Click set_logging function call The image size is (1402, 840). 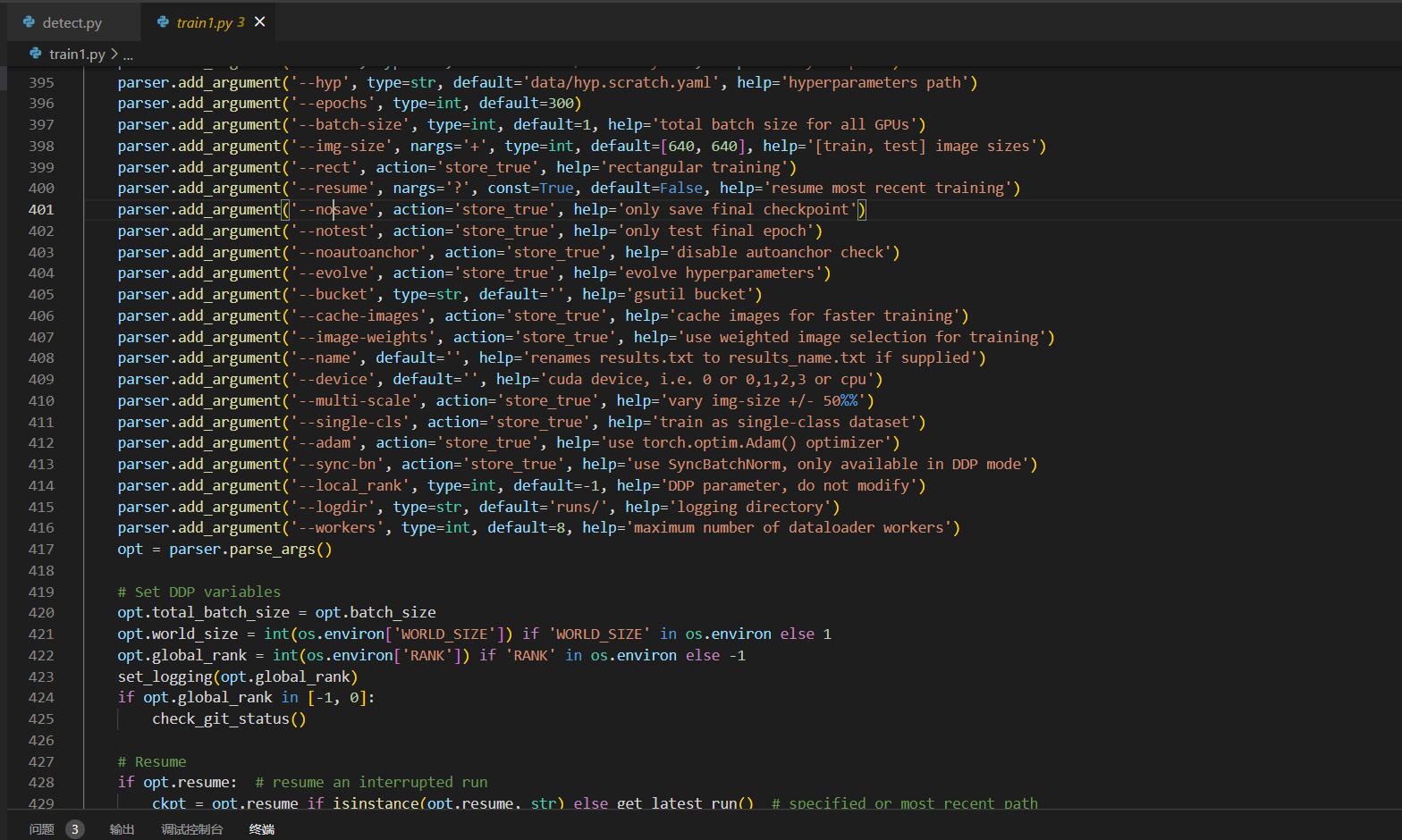tap(237, 677)
